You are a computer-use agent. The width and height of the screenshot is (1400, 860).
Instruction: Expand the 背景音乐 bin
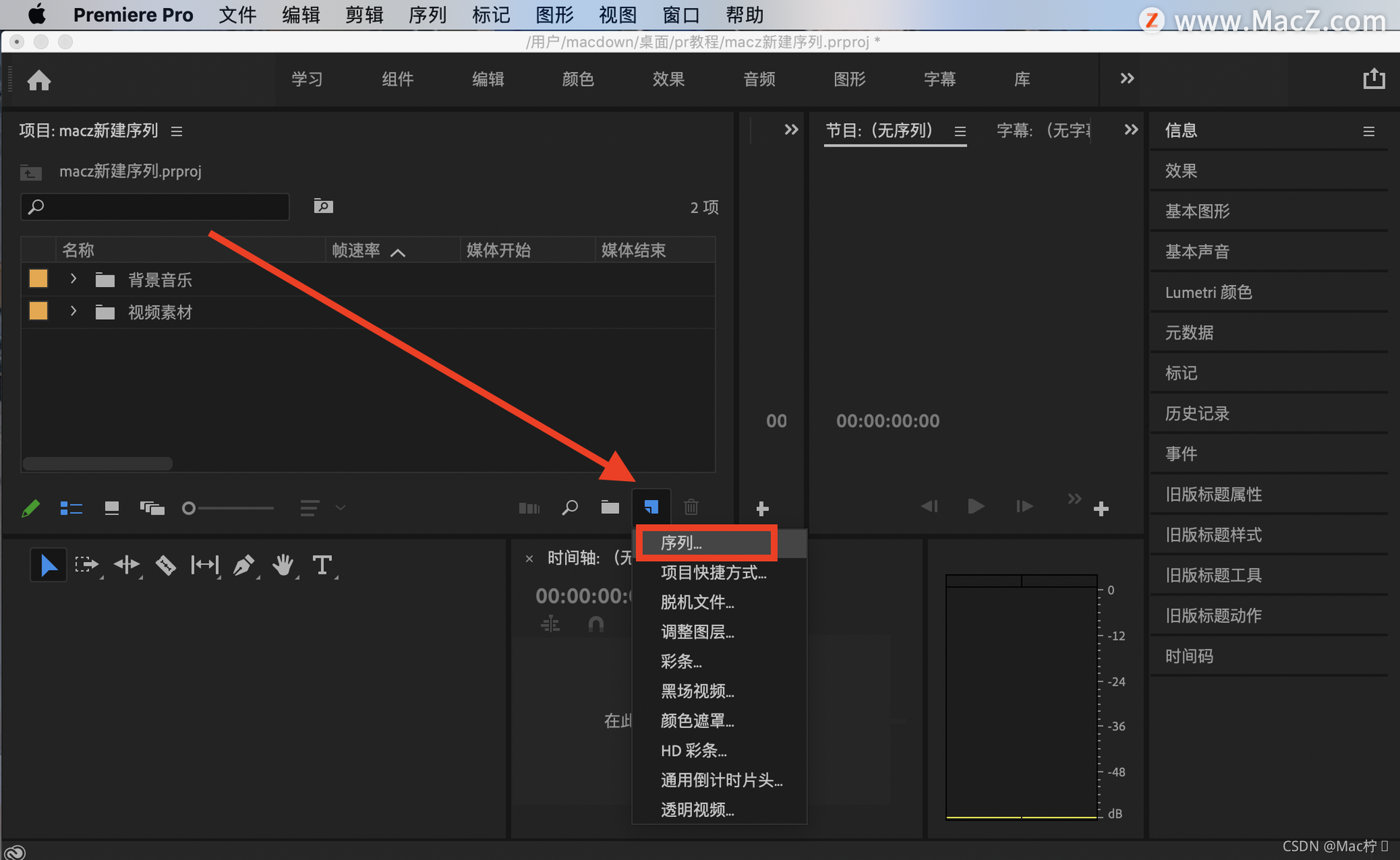pos(73,279)
